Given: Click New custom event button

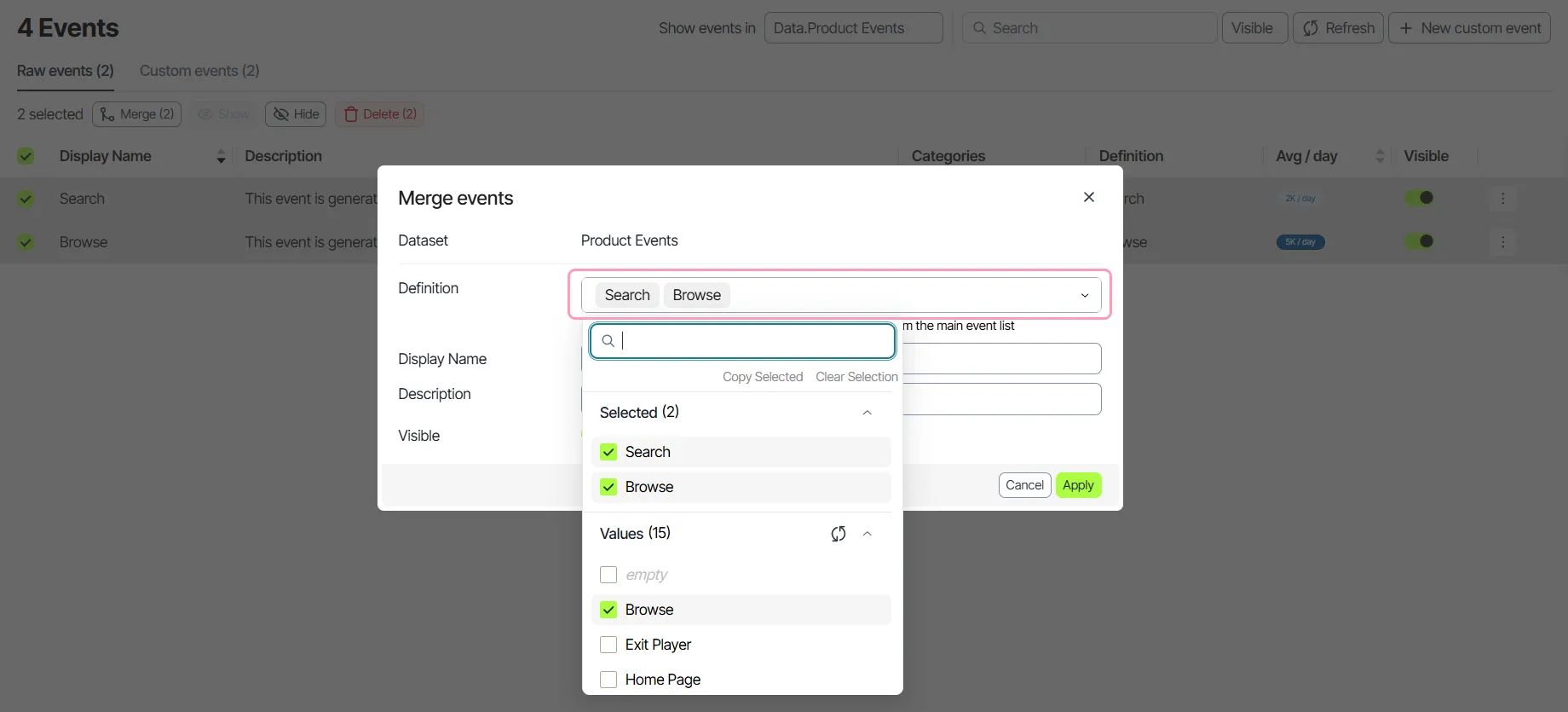Looking at the screenshot, I should pyautogui.click(x=1469, y=28).
